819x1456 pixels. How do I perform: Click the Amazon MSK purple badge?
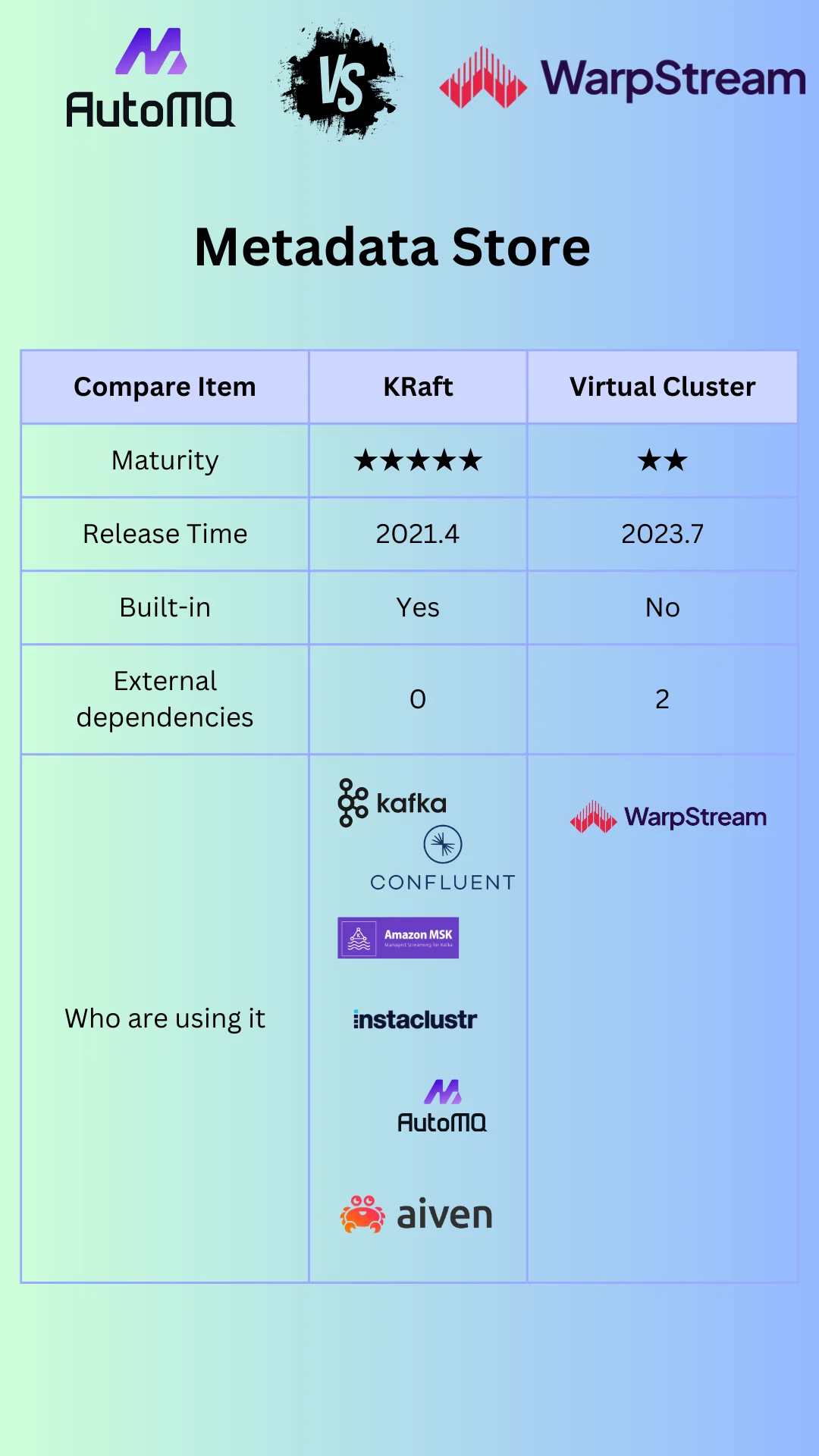point(398,938)
